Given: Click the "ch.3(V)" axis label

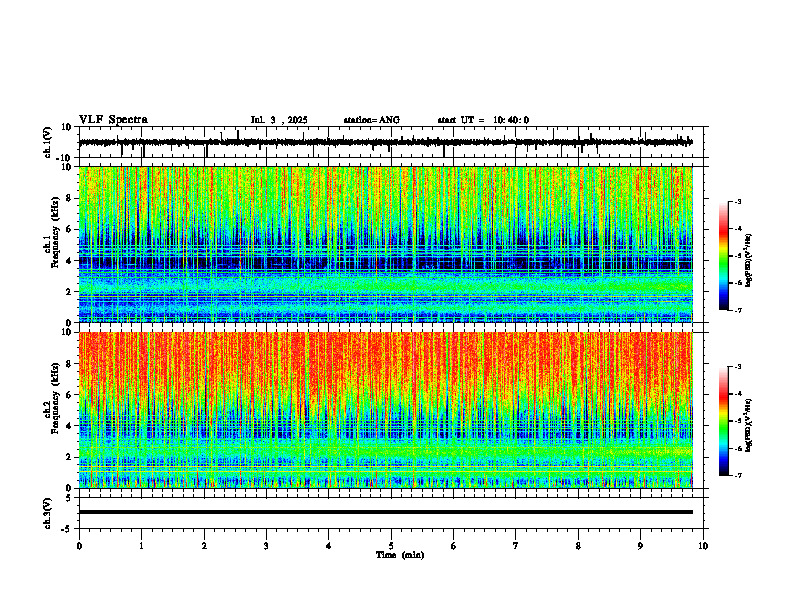Looking at the screenshot, I should pos(48,513).
